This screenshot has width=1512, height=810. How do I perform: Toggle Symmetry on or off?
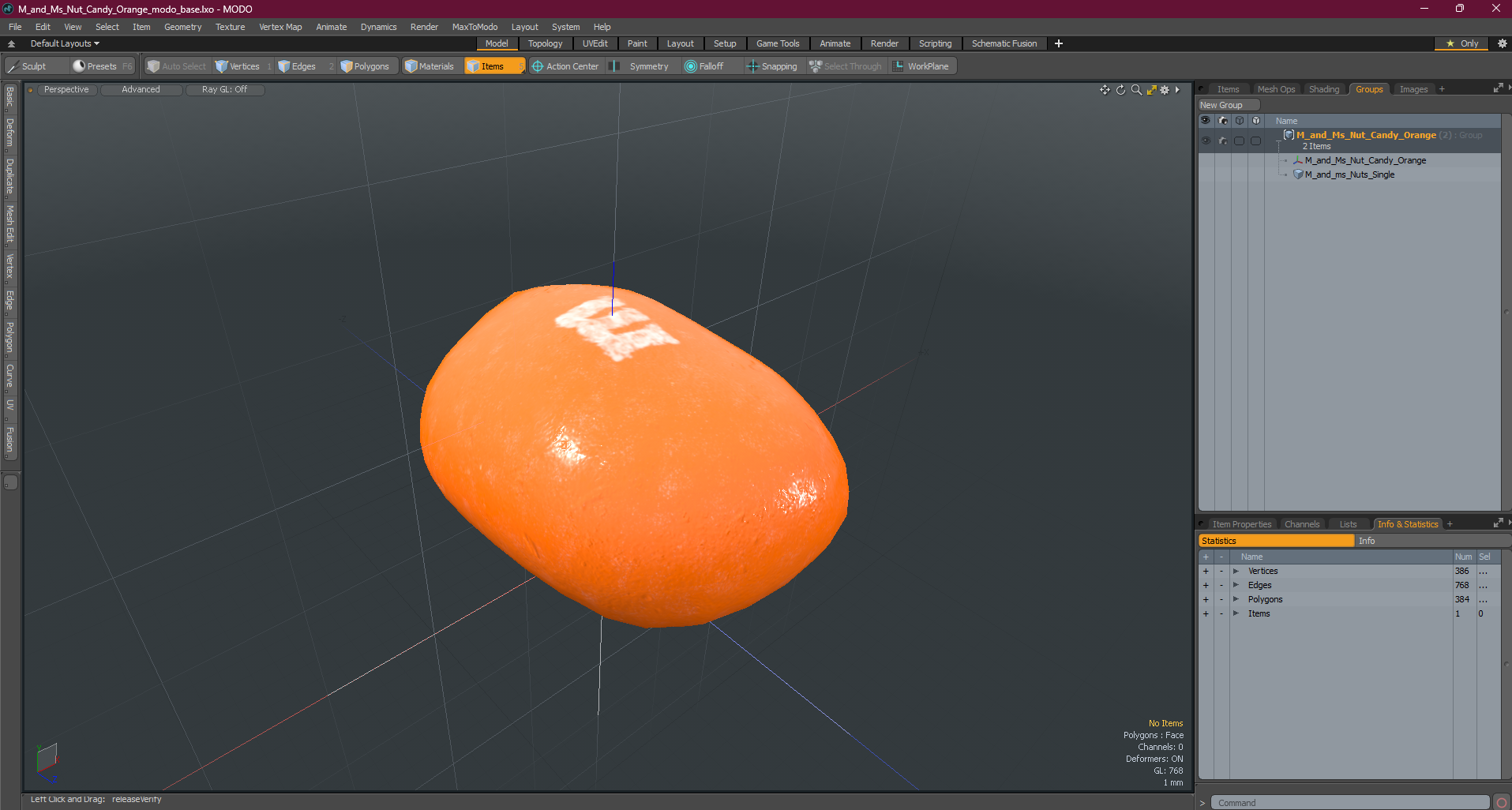[x=640, y=66]
